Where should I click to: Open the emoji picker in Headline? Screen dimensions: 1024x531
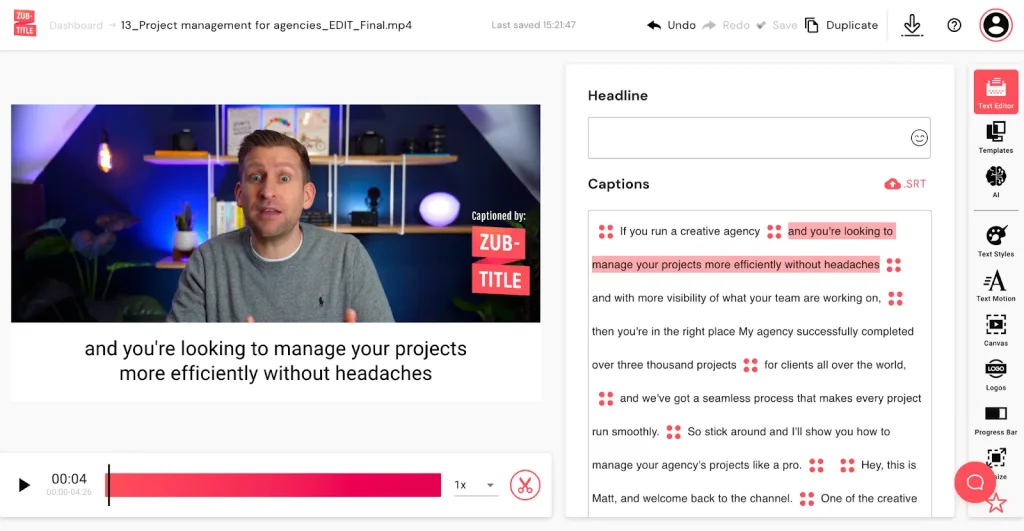point(919,138)
